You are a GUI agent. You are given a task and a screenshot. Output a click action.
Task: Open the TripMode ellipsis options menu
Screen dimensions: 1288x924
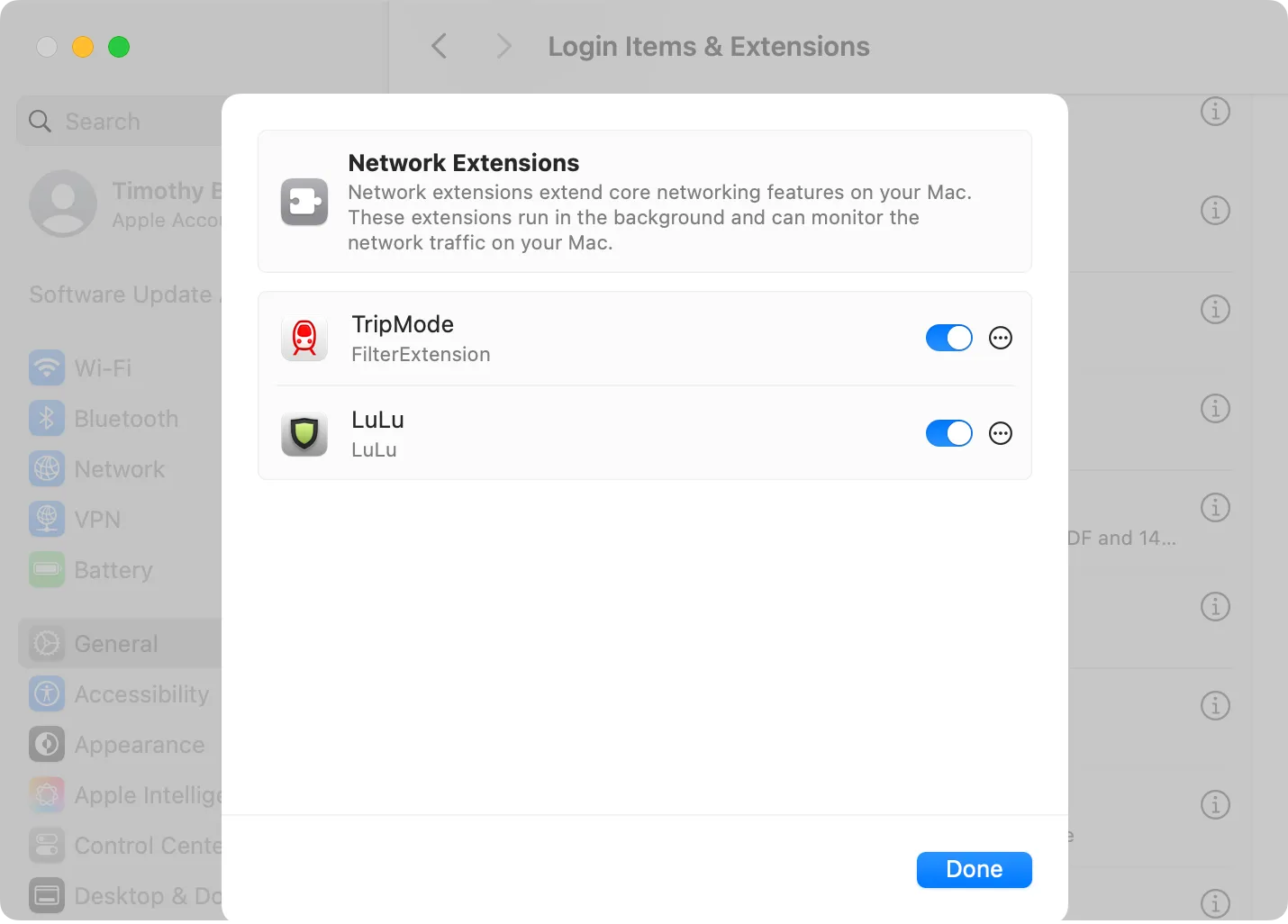(x=1000, y=338)
